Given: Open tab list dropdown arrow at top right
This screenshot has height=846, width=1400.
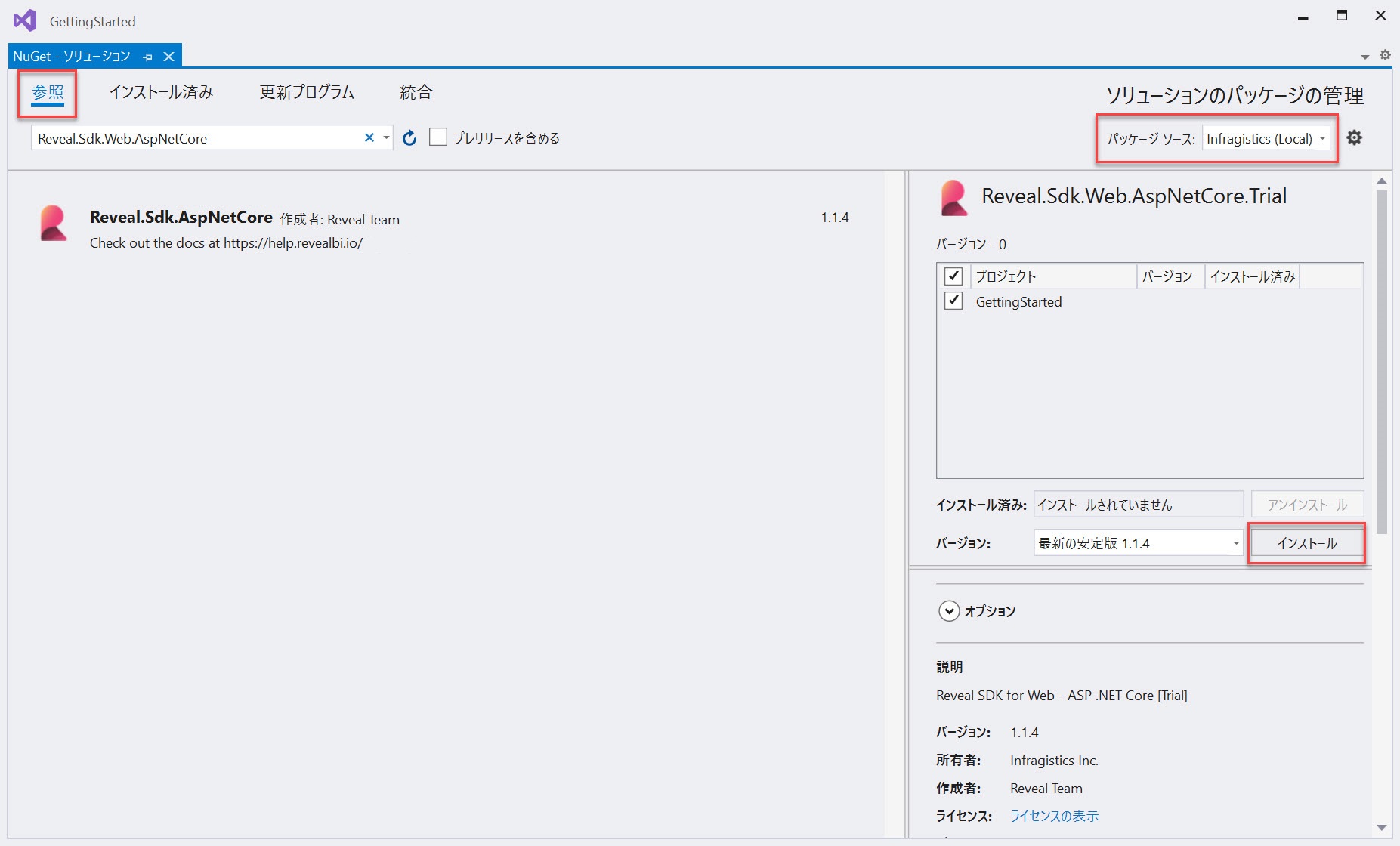Looking at the screenshot, I should (1364, 57).
